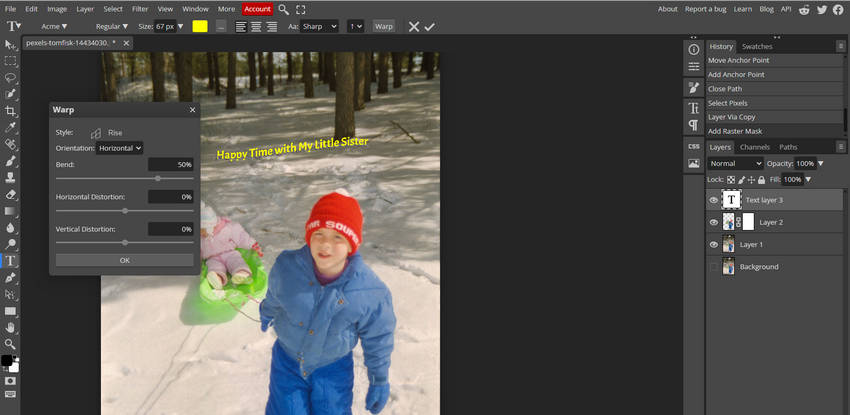Select the Brush tool
This screenshot has height=415, width=850.
point(10,161)
